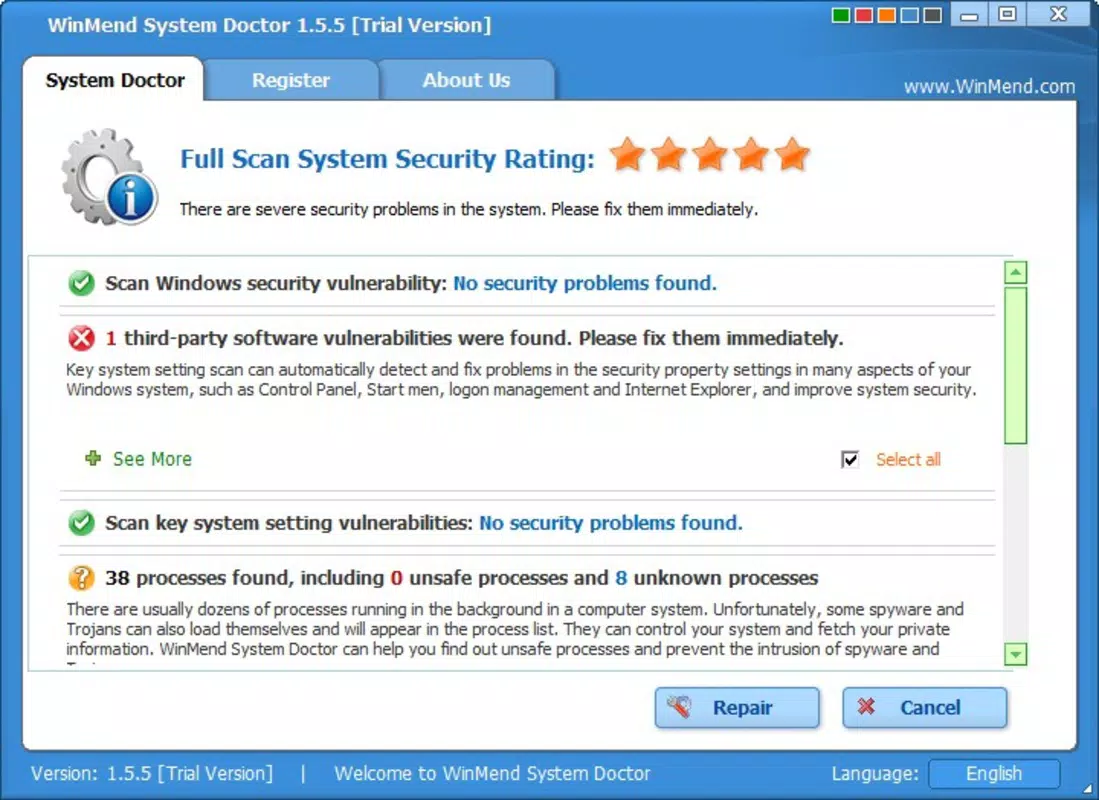This screenshot has height=800, width=1099.
Task: Select the dark gray color theme swatch
Action: click(932, 15)
